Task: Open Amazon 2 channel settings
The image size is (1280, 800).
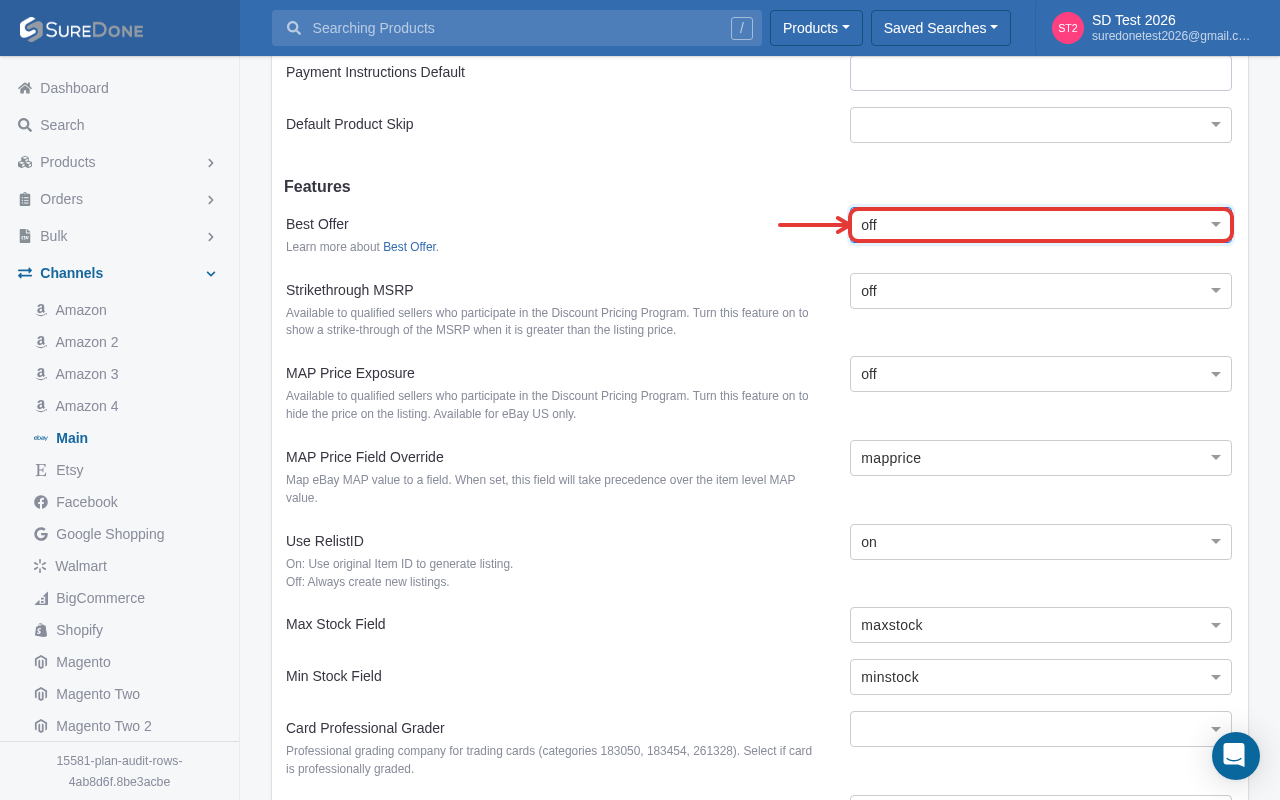Action: coord(87,342)
